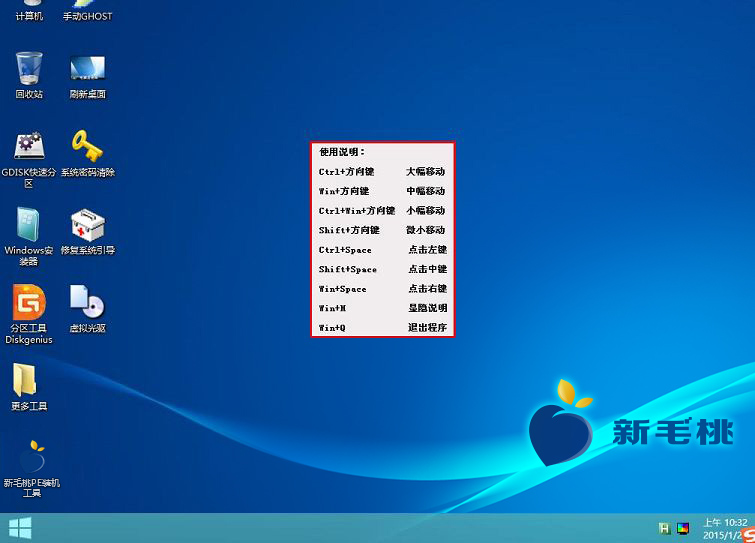Open the 回收站 recycle bin

point(29,75)
